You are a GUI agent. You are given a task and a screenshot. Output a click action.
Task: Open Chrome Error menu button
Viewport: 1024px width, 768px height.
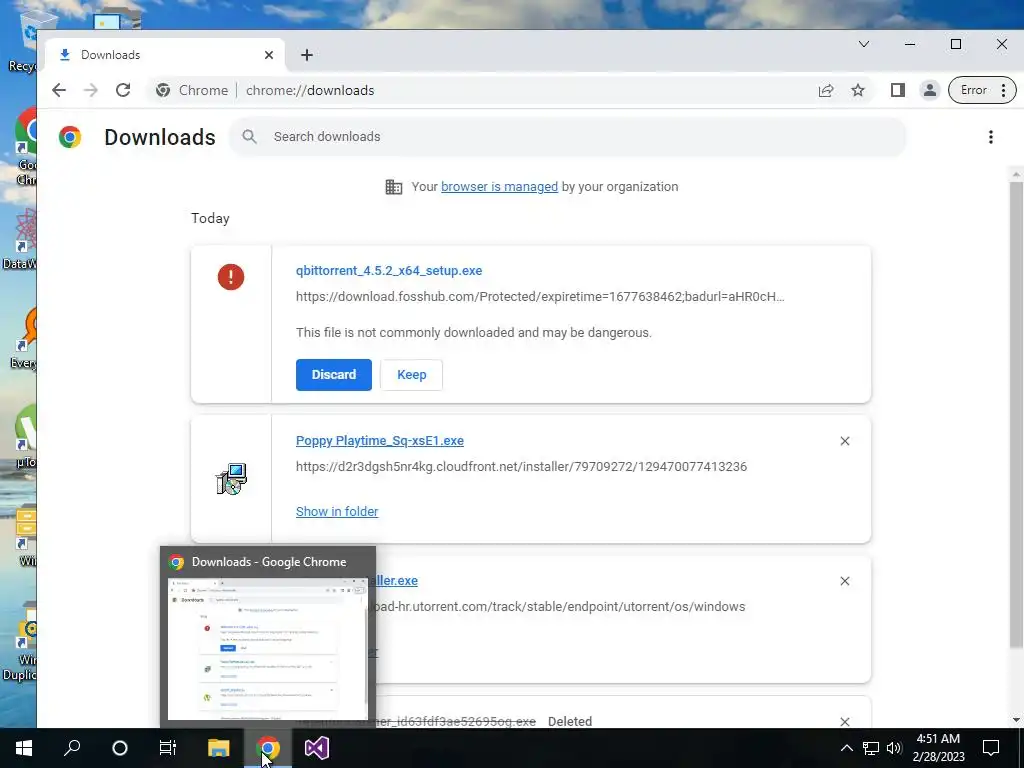[982, 90]
